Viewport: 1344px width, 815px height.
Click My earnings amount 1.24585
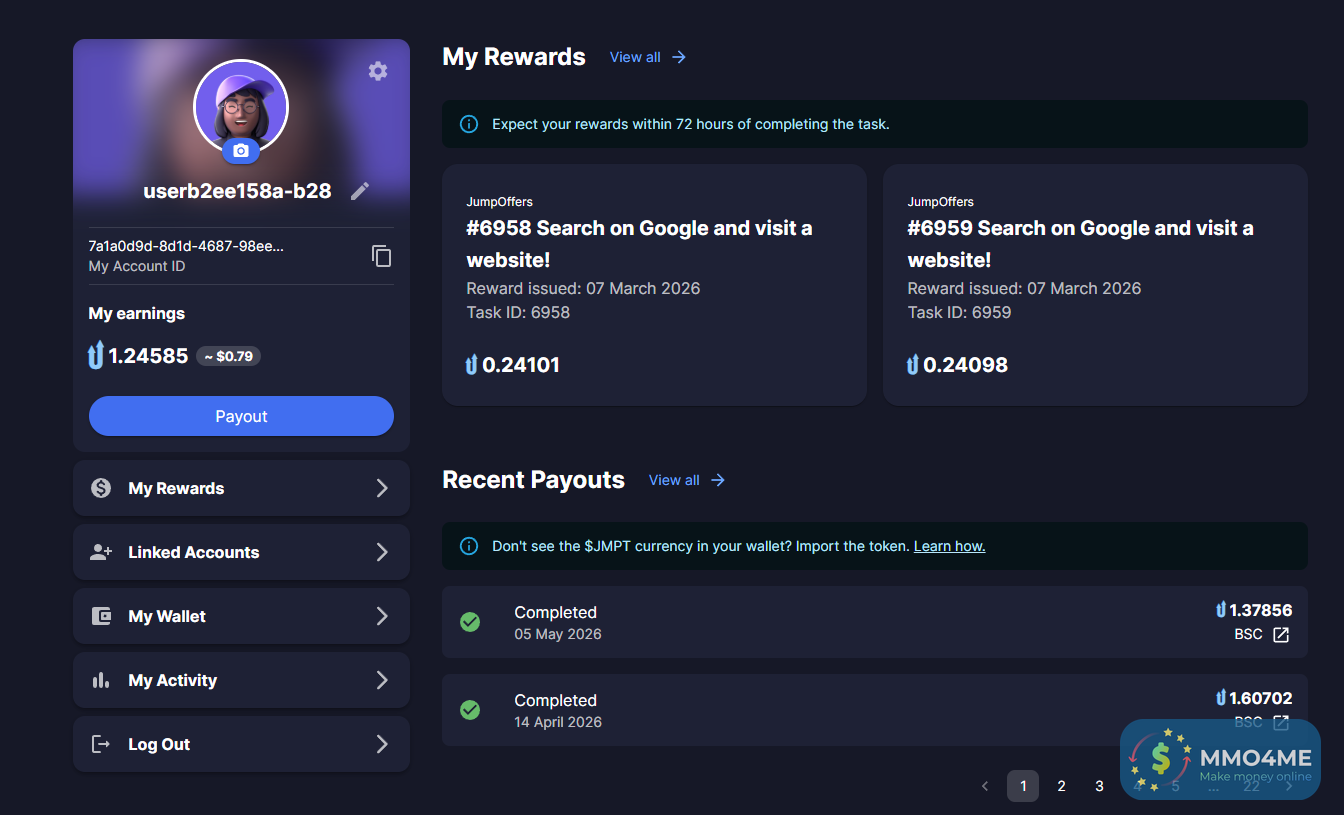(148, 356)
